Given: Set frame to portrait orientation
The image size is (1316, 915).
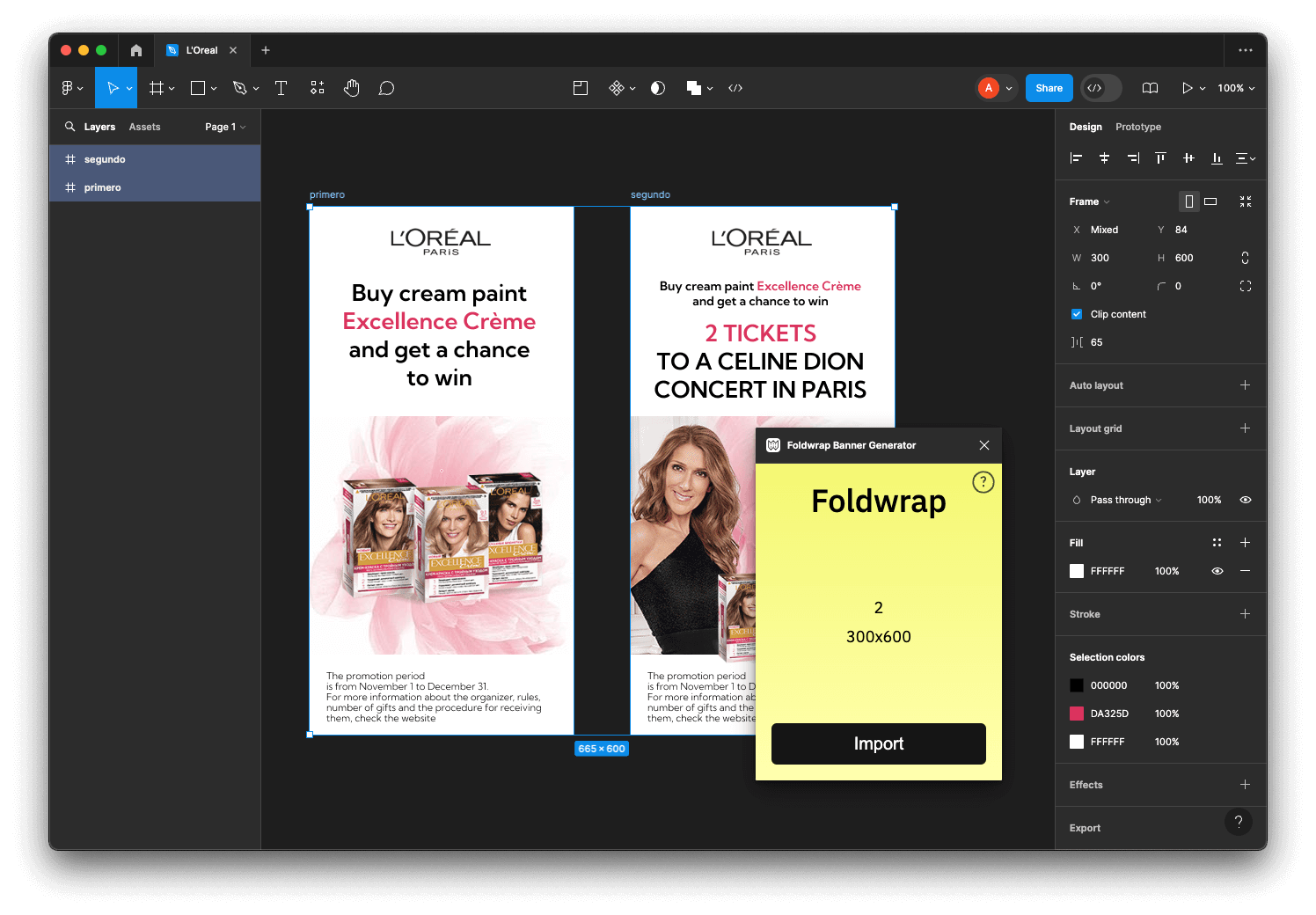Looking at the screenshot, I should click(1189, 201).
